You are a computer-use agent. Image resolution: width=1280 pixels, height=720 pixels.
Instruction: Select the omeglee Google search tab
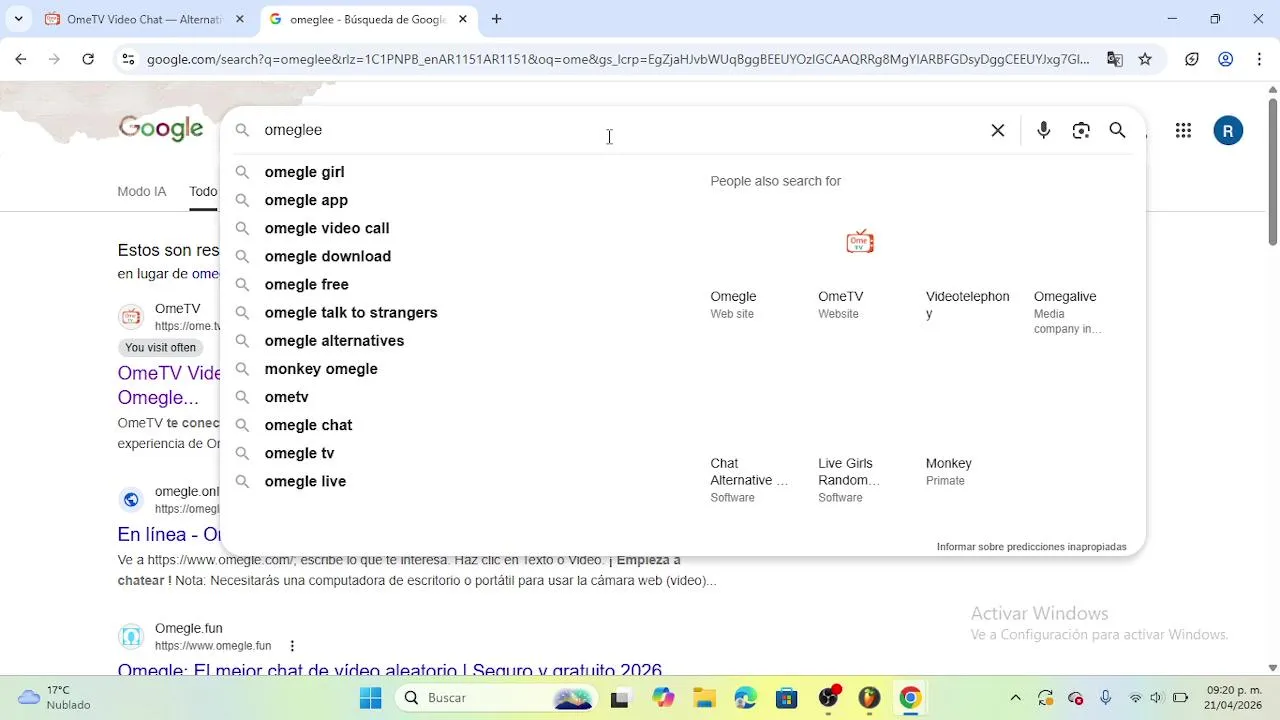click(x=367, y=19)
